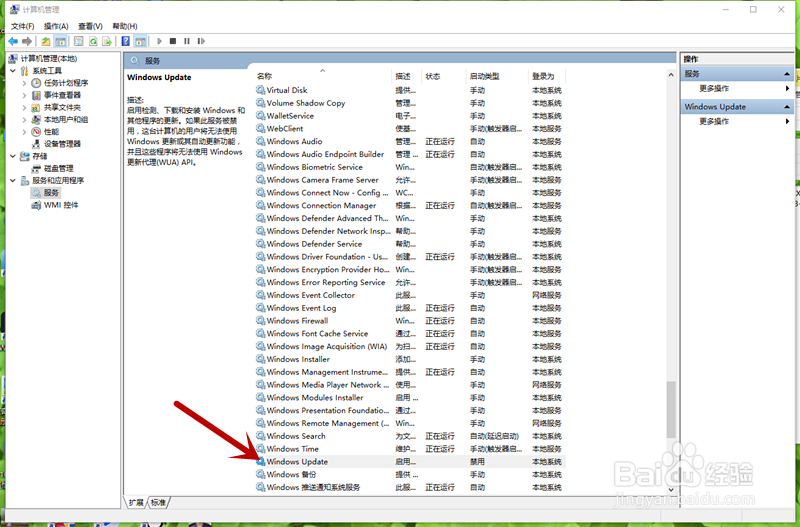Open the 帮助(H) menu
Image resolution: width=800 pixels, height=527 pixels.
coord(125,26)
